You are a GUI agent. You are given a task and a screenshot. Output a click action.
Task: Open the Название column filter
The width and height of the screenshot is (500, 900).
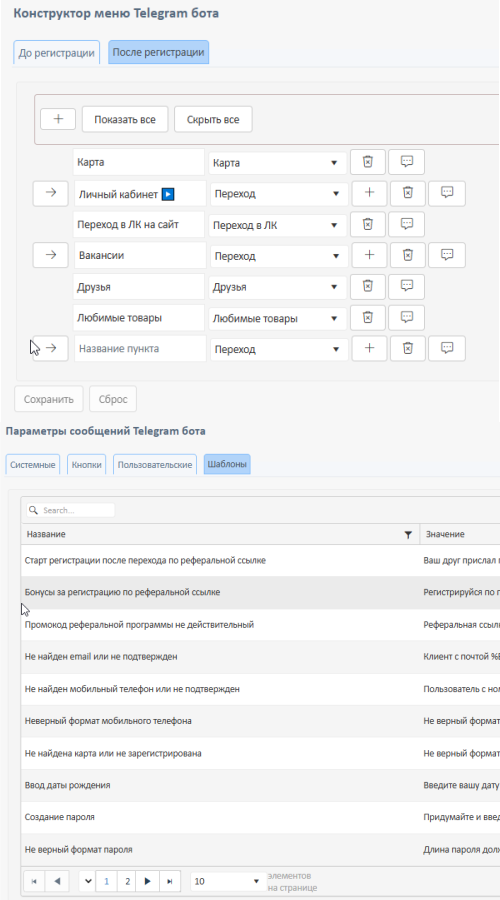click(408, 535)
